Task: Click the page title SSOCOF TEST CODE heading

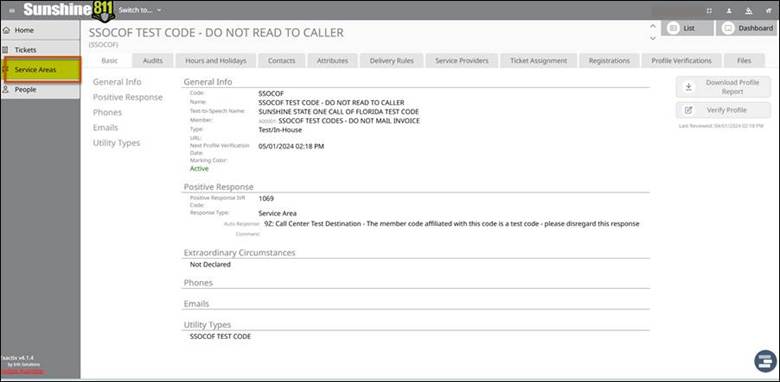Action: tap(216, 33)
